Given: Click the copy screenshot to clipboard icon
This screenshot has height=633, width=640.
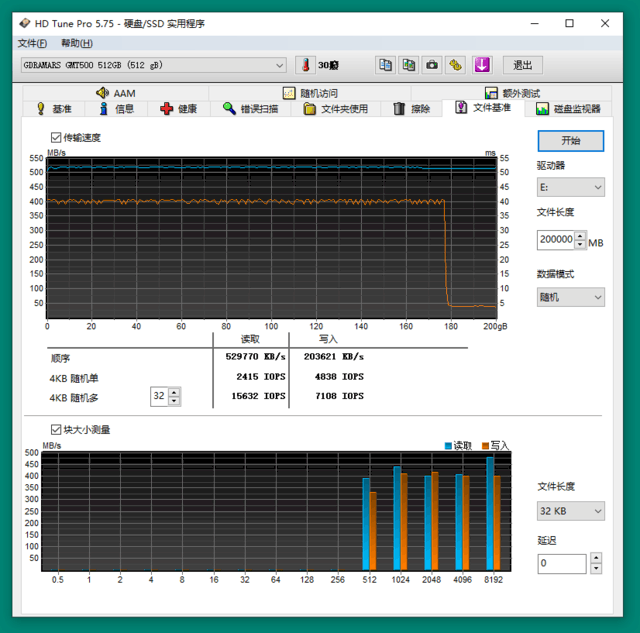Looking at the screenshot, I should (x=409, y=65).
